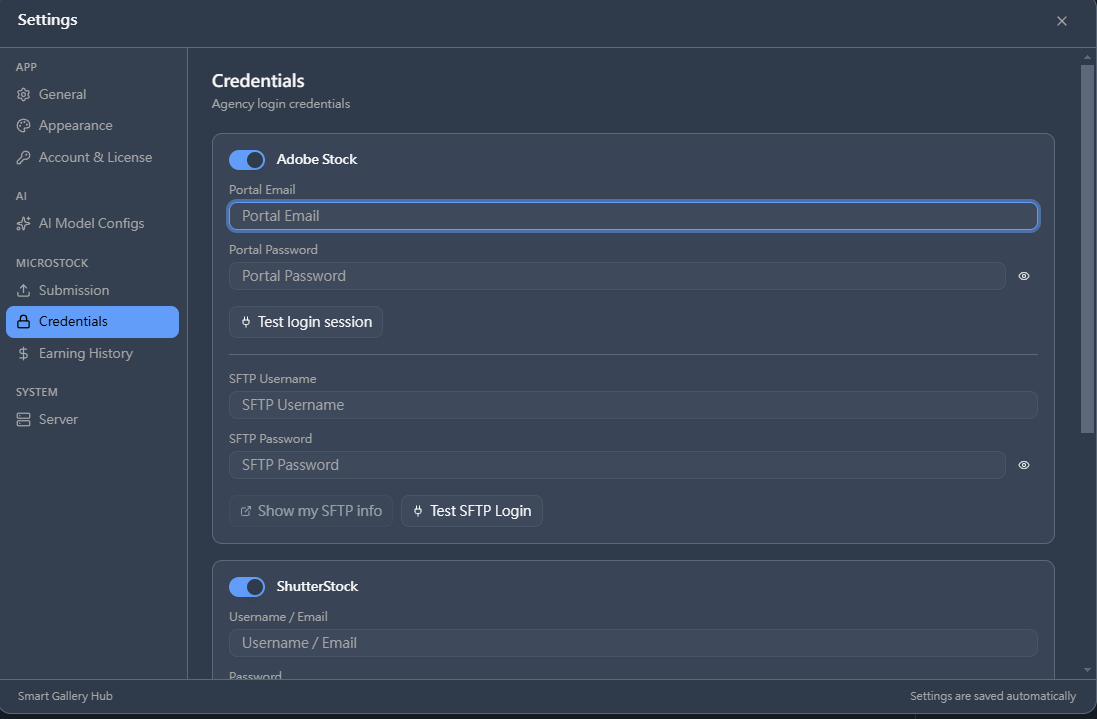Image resolution: width=1097 pixels, height=719 pixels.
Task: Click the Appearance palette icon
Action: tap(23, 126)
